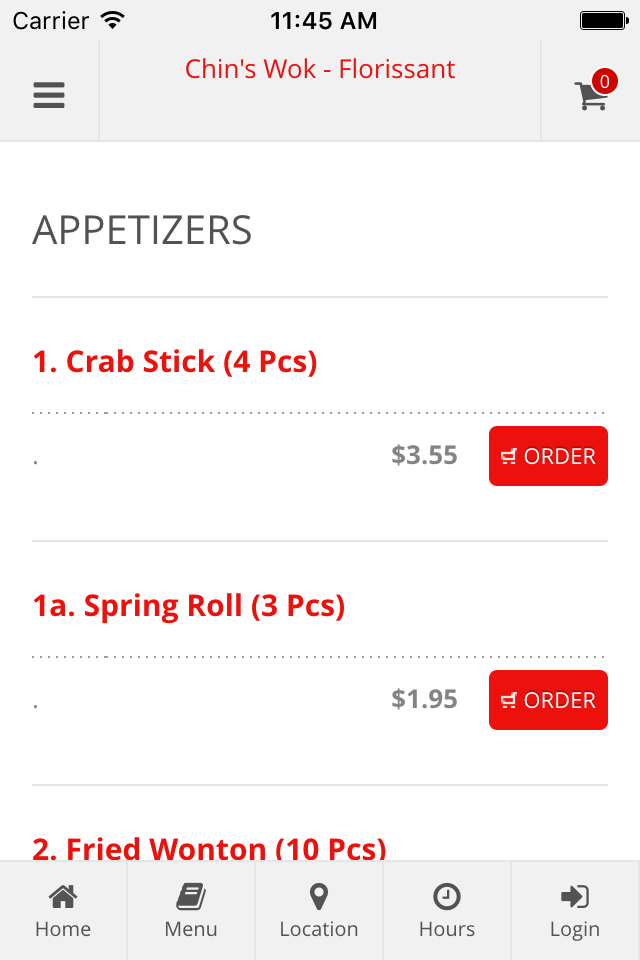Select the 1a. Spring Roll (3 Pcs) item
This screenshot has height=960, width=640.
(189, 606)
